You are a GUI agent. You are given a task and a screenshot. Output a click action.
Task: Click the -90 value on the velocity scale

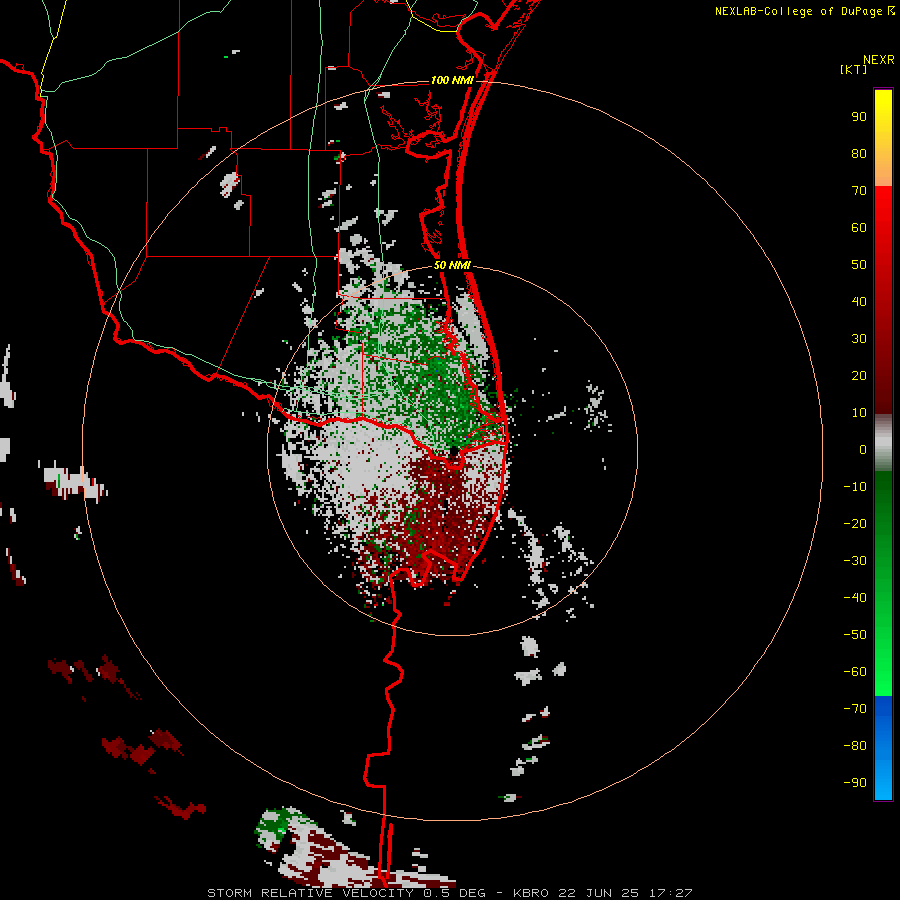click(x=855, y=783)
